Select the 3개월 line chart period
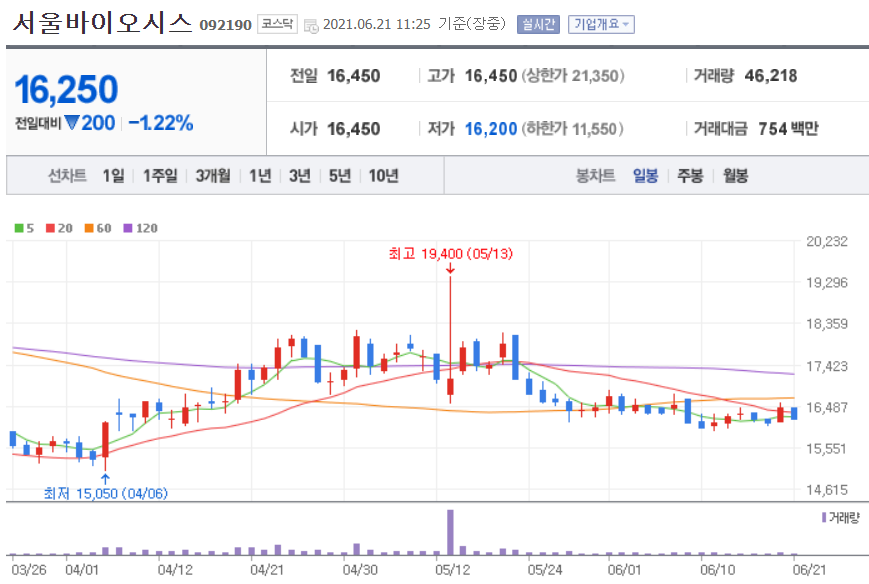This screenshot has height=584, width=869. click(213, 176)
